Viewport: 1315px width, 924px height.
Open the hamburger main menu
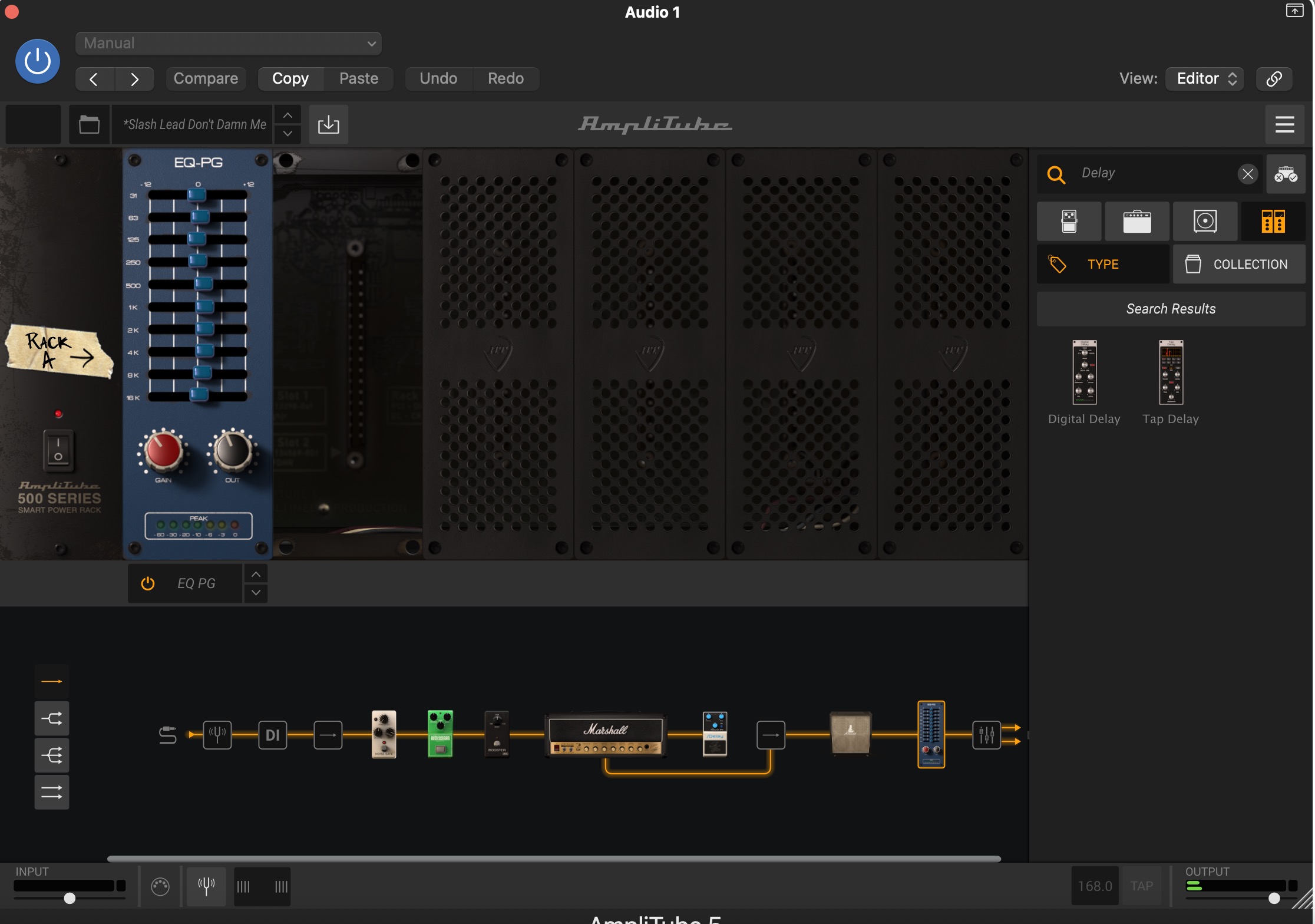(x=1285, y=124)
